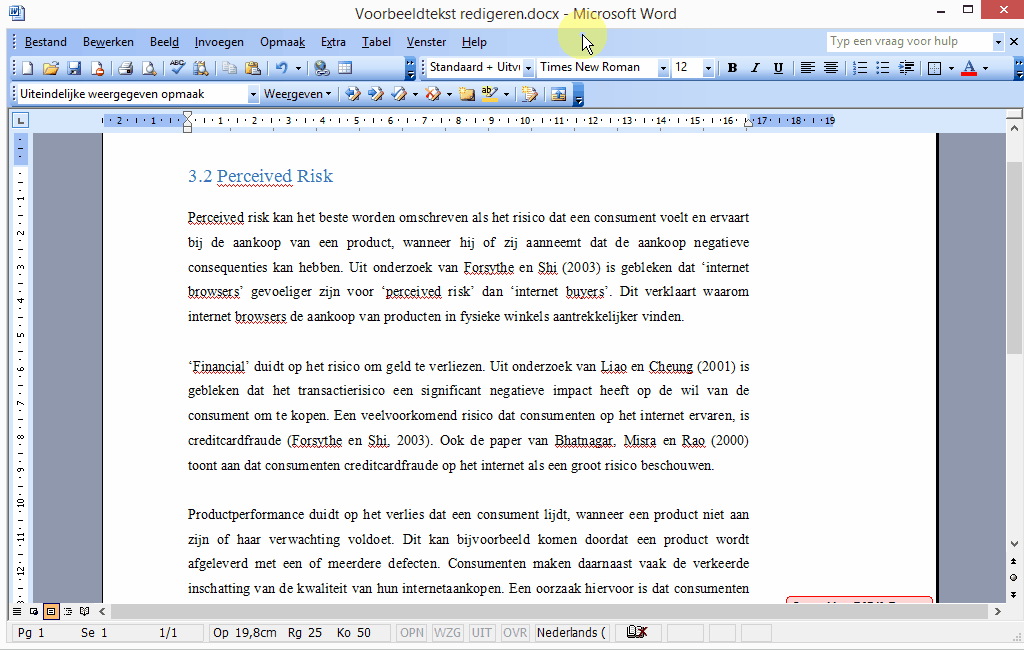The height and width of the screenshot is (650, 1024).
Task: Toggle OPN macro recording in status bar
Action: click(412, 632)
